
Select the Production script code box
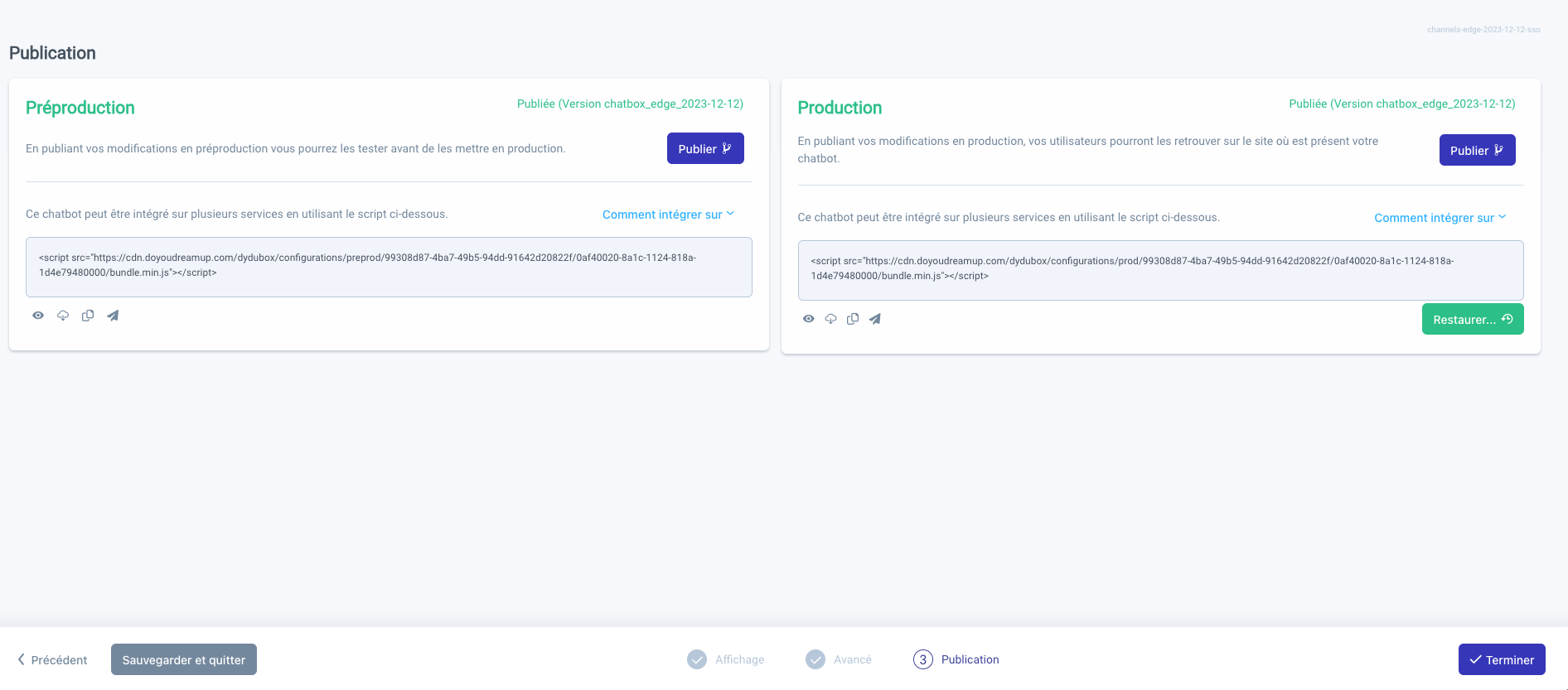1160,271
